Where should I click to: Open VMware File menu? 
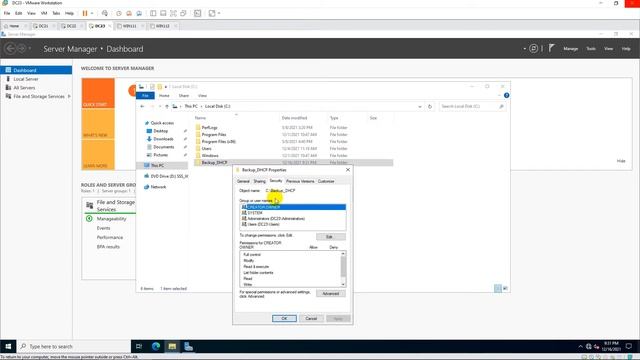[7, 13]
